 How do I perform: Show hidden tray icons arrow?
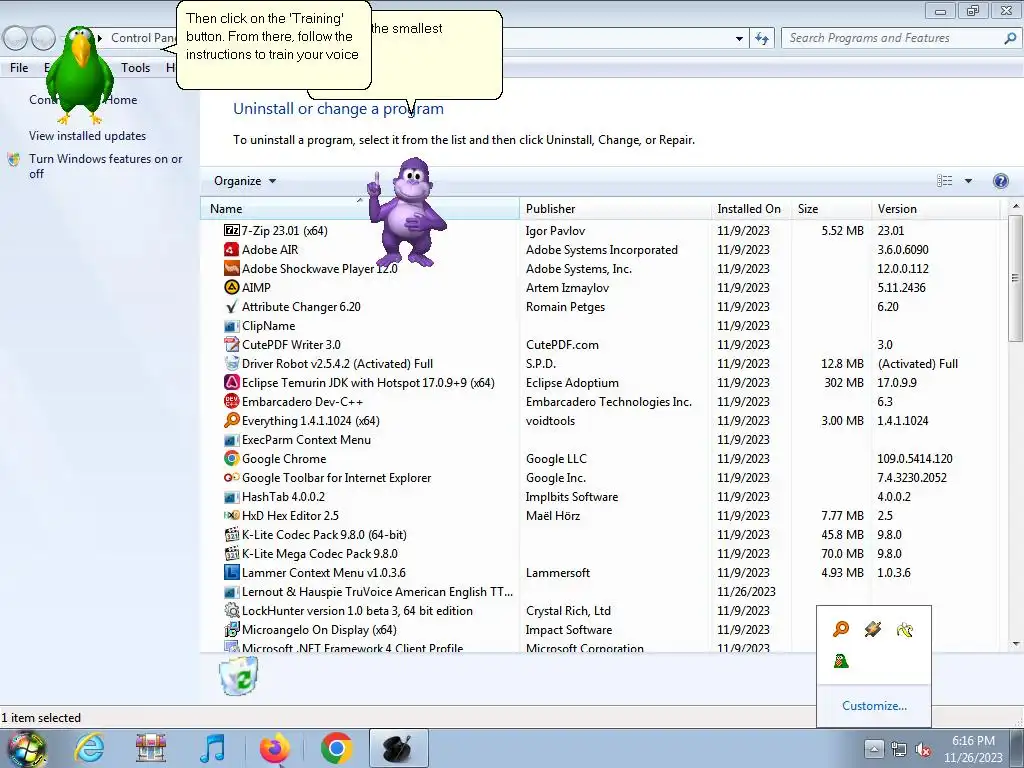coord(874,749)
